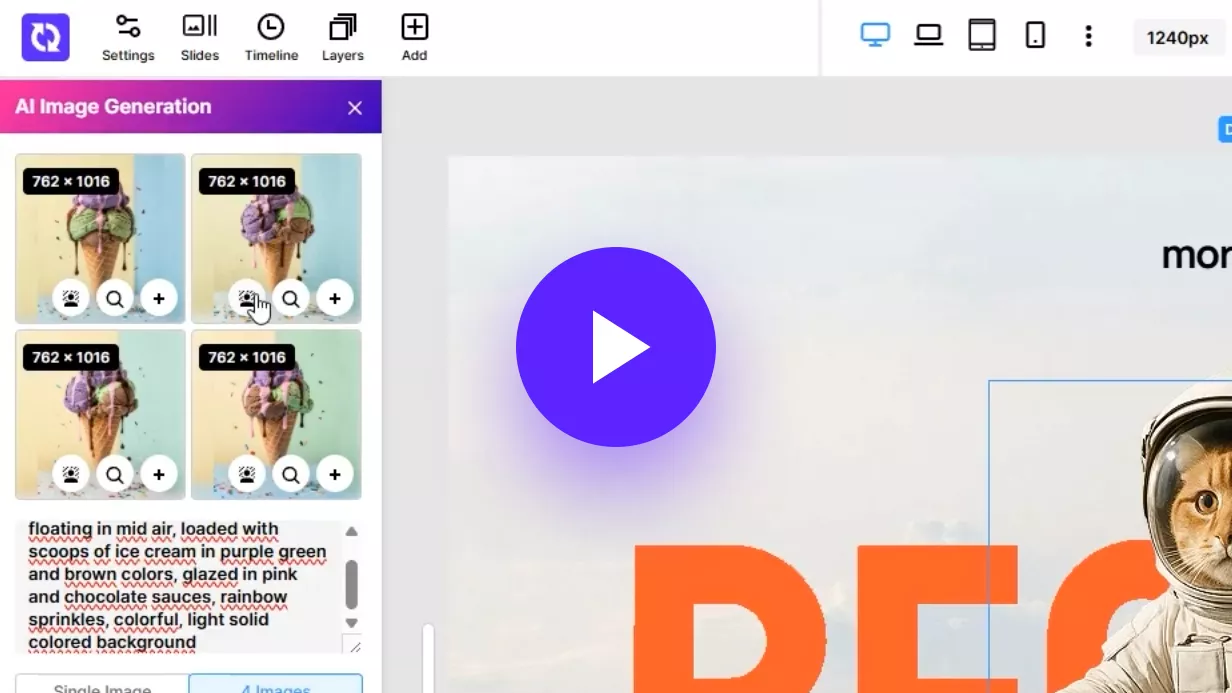Click the prompt scrollbar down arrow
The width and height of the screenshot is (1232, 693).
point(351,623)
